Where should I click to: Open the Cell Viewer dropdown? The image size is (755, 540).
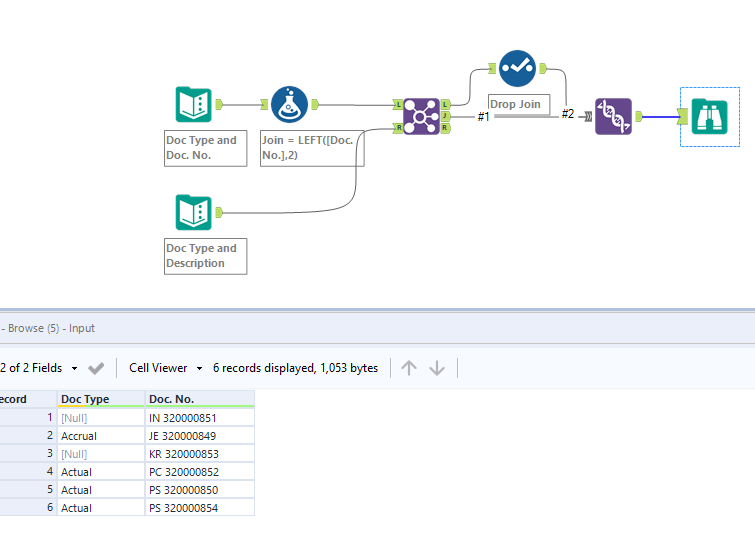[166, 368]
